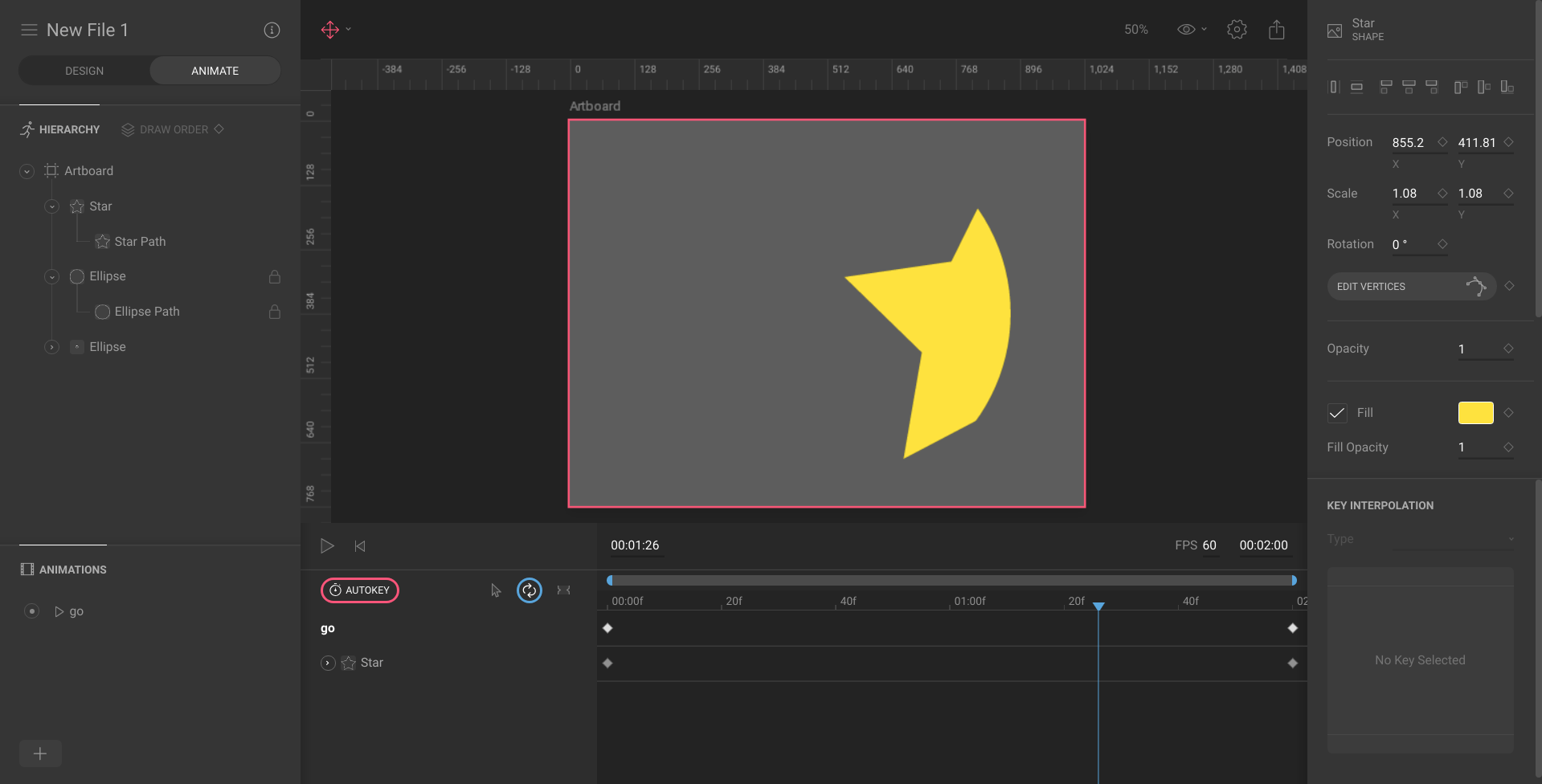Add a new animation with the plus button
The height and width of the screenshot is (784, 1542).
[x=40, y=753]
